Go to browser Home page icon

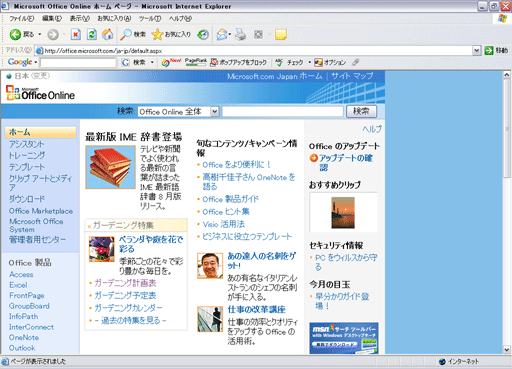[107, 34]
